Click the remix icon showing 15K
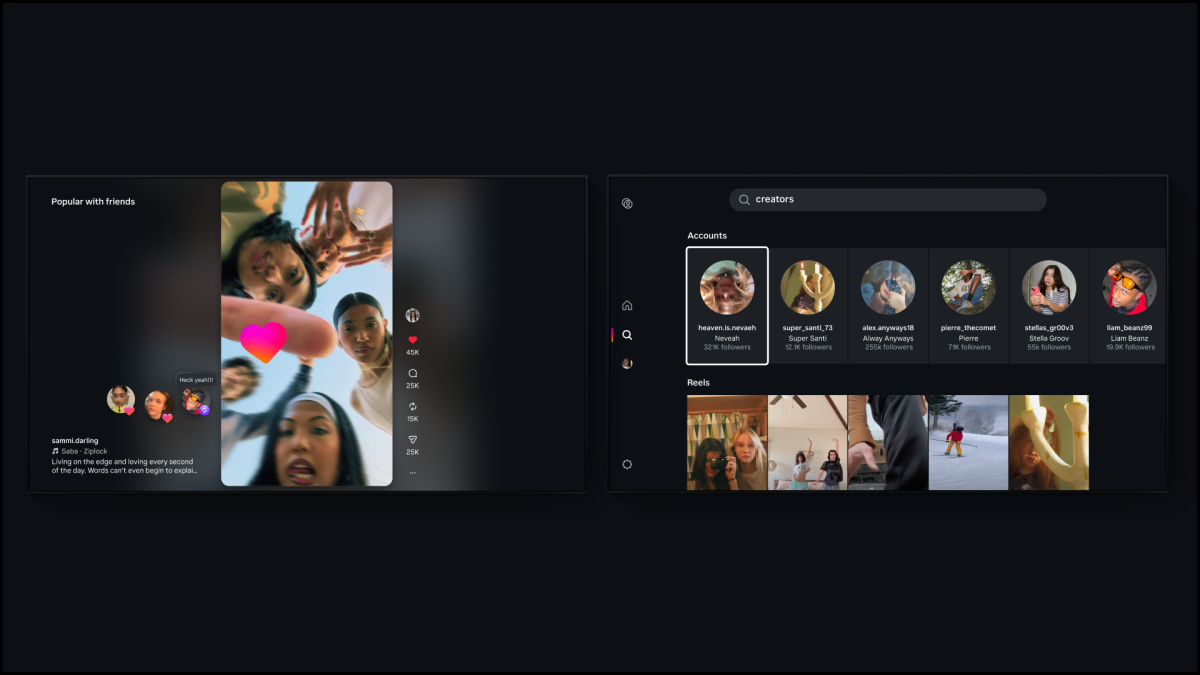This screenshot has height=675, width=1200. point(412,405)
